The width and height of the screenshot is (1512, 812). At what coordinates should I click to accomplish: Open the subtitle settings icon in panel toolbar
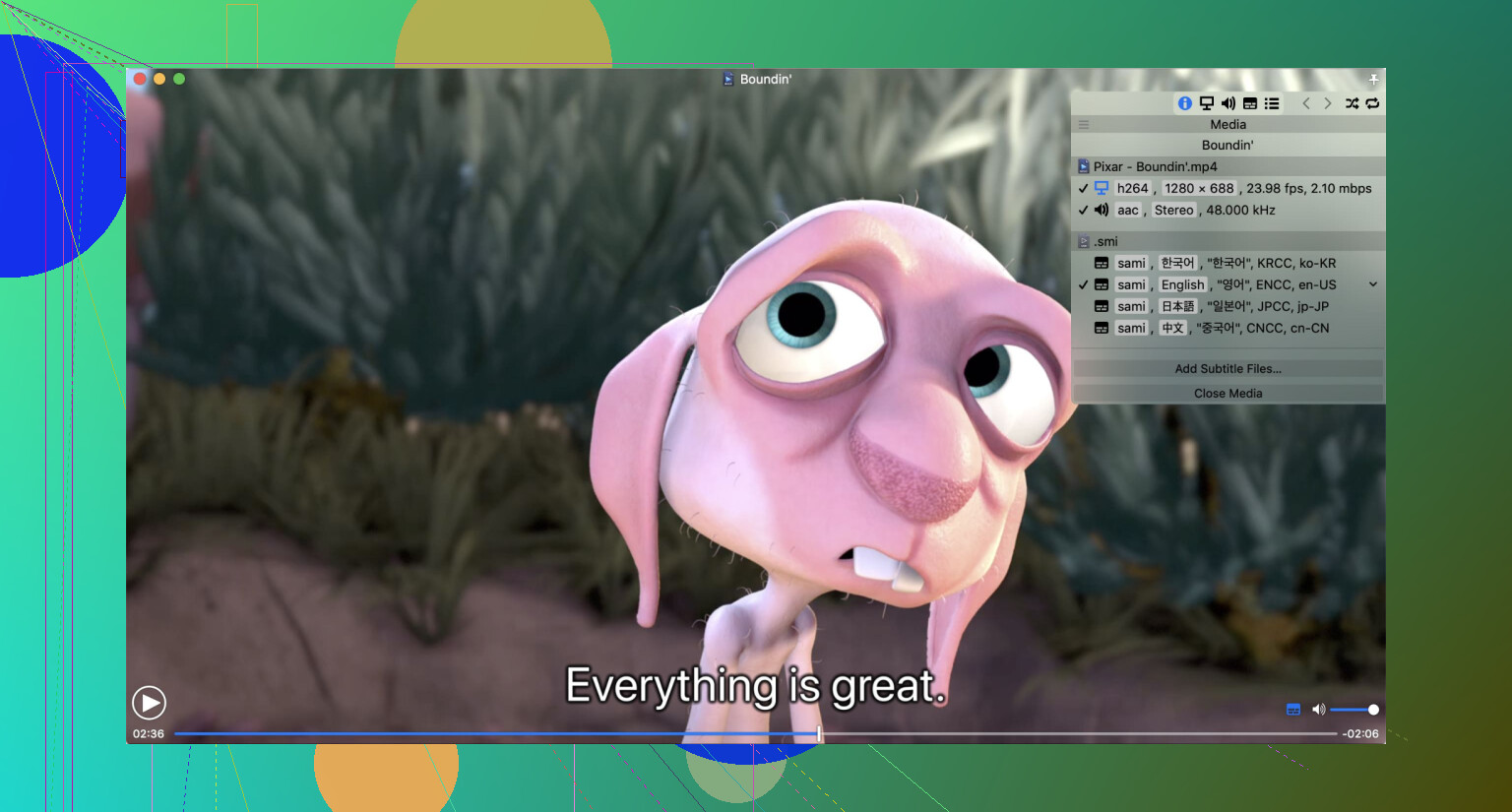click(1249, 103)
